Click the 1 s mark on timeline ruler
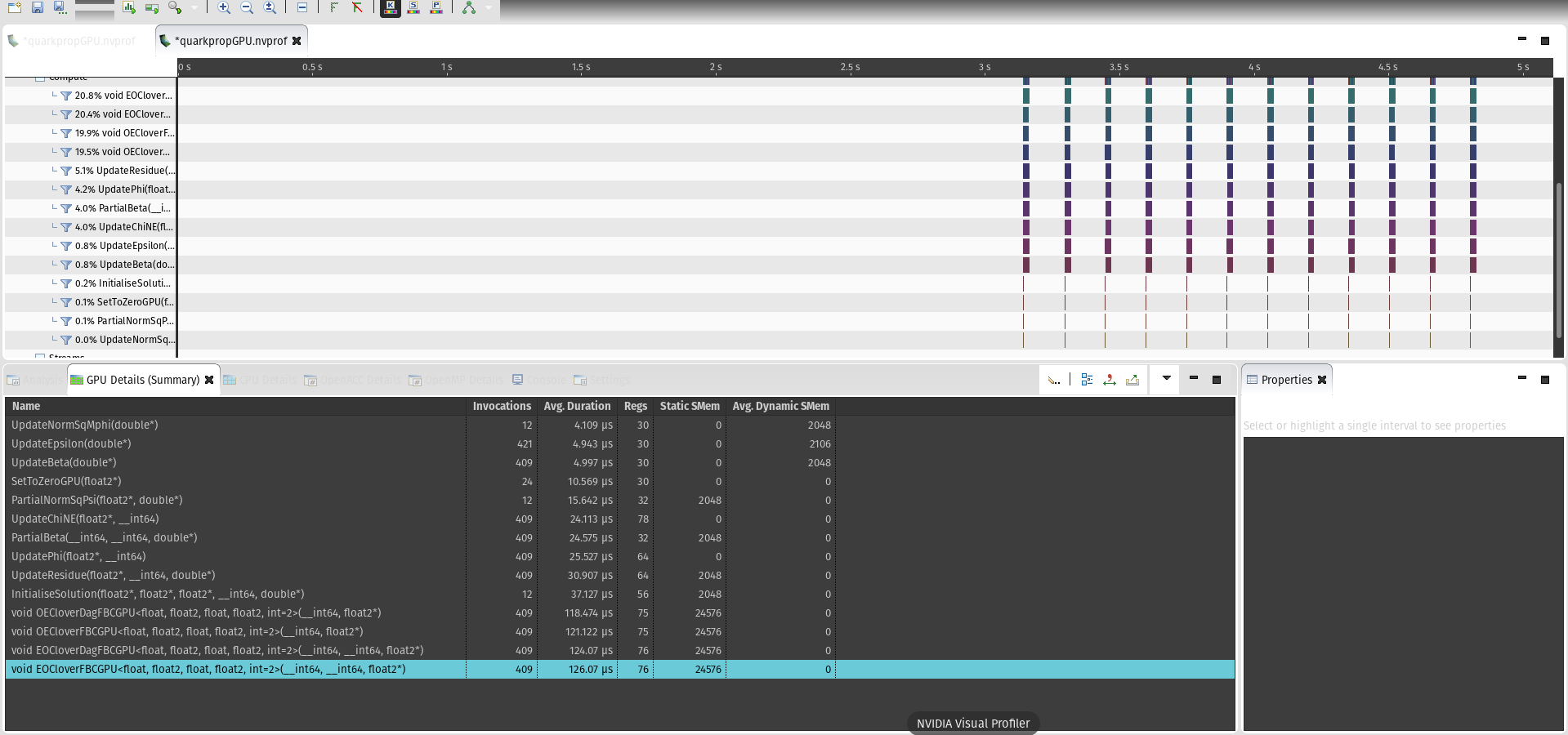The image size is (1568, 735). 446,67
